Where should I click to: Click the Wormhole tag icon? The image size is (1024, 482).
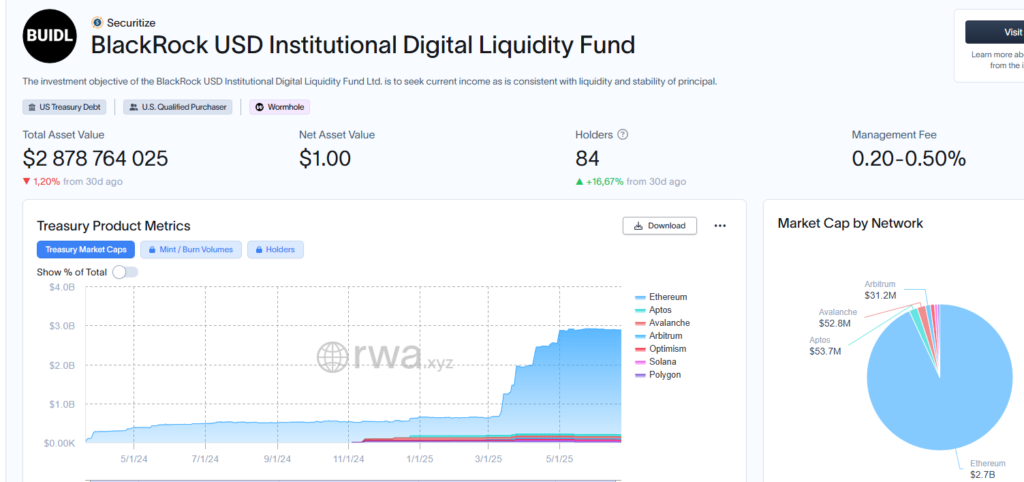coord(259,107)
